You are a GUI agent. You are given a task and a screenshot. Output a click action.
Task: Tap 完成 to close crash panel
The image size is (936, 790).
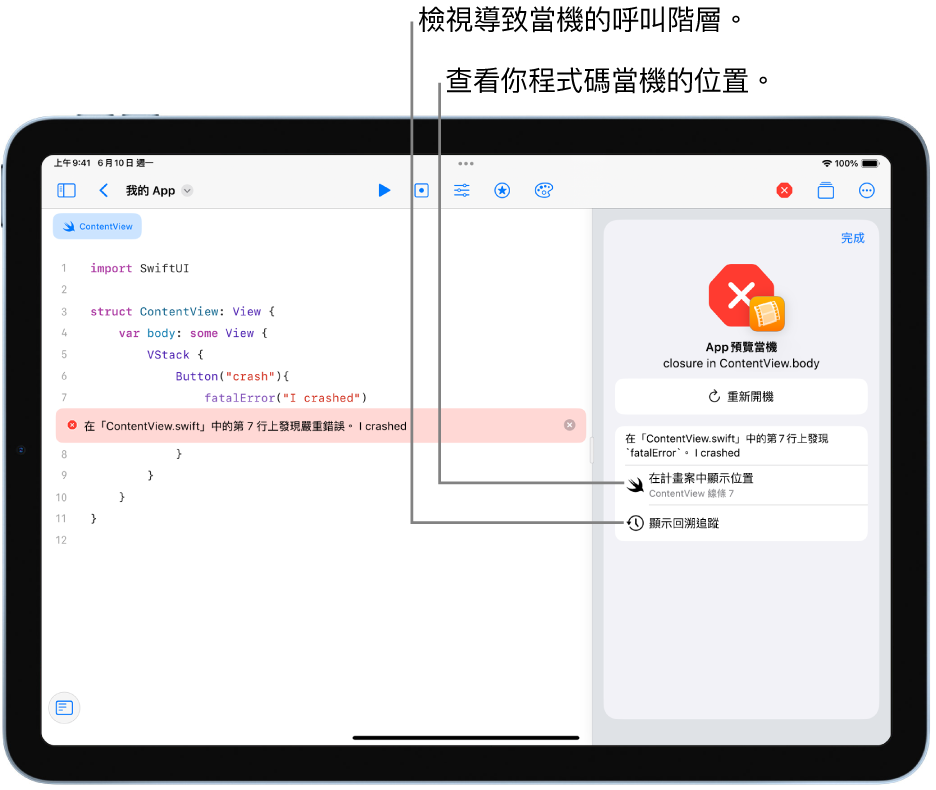(x=852, y=238)
